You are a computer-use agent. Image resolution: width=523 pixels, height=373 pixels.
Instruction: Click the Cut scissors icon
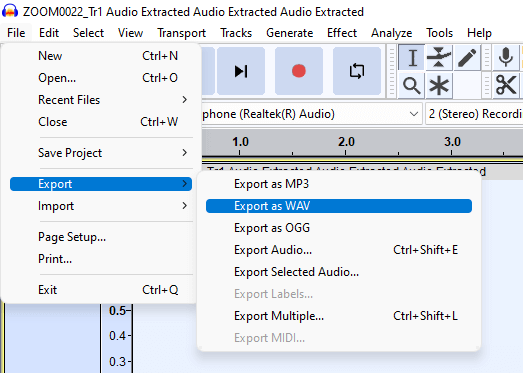(x=506, y=85)
